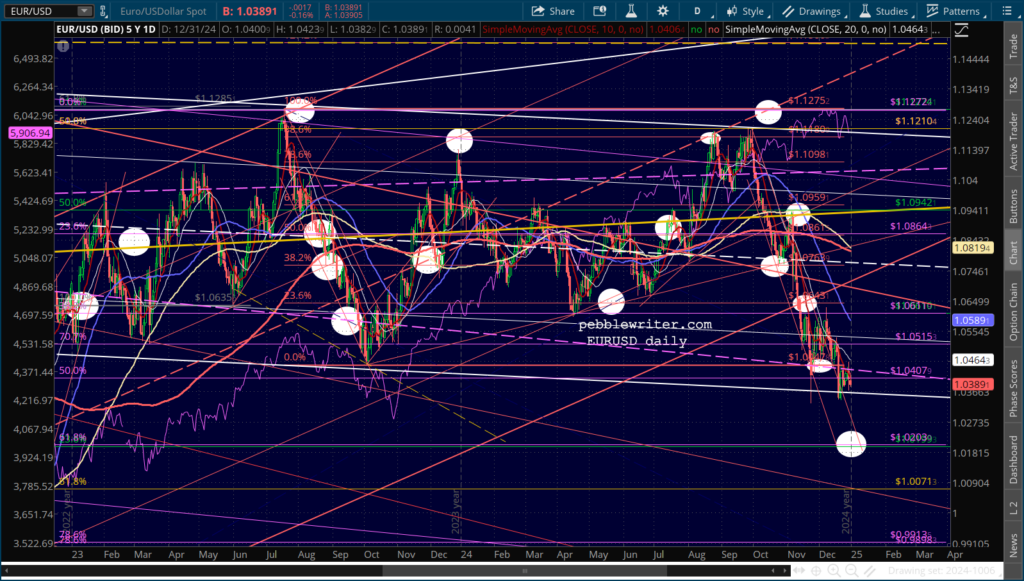Click the $1.1285 level label on chart

point(215,99)
